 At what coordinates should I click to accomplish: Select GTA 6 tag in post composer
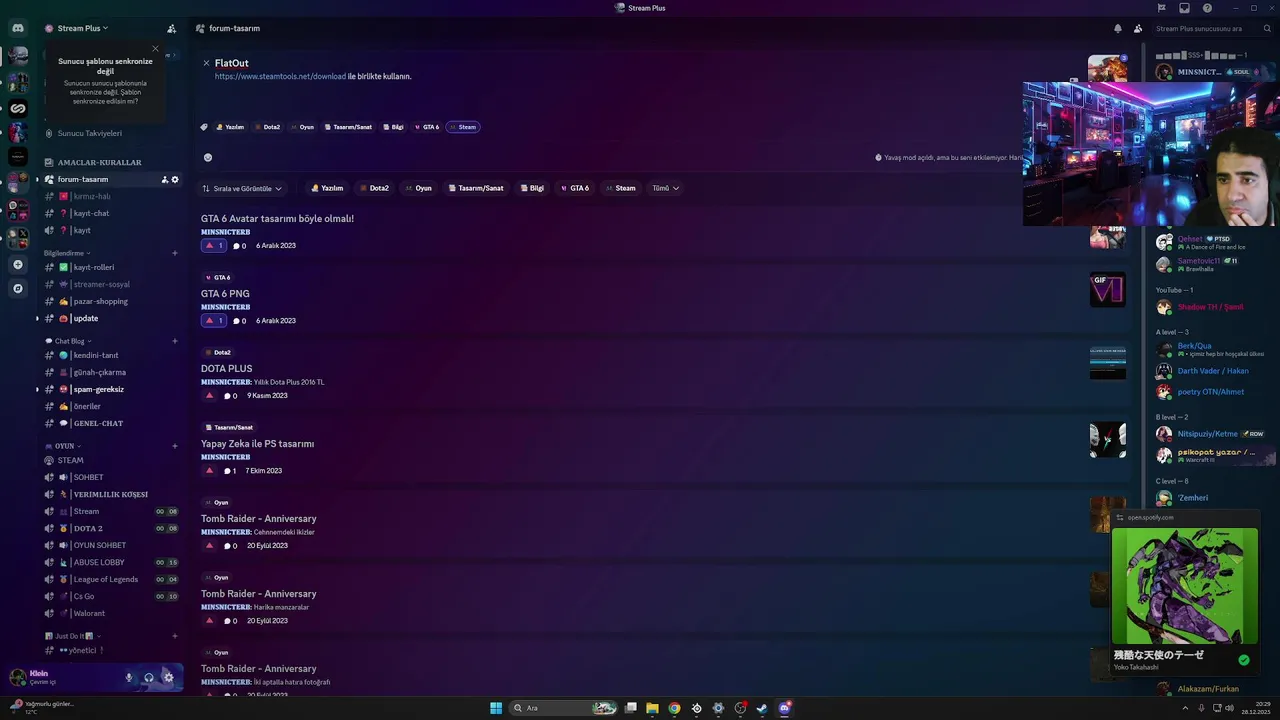coord(427,127)
